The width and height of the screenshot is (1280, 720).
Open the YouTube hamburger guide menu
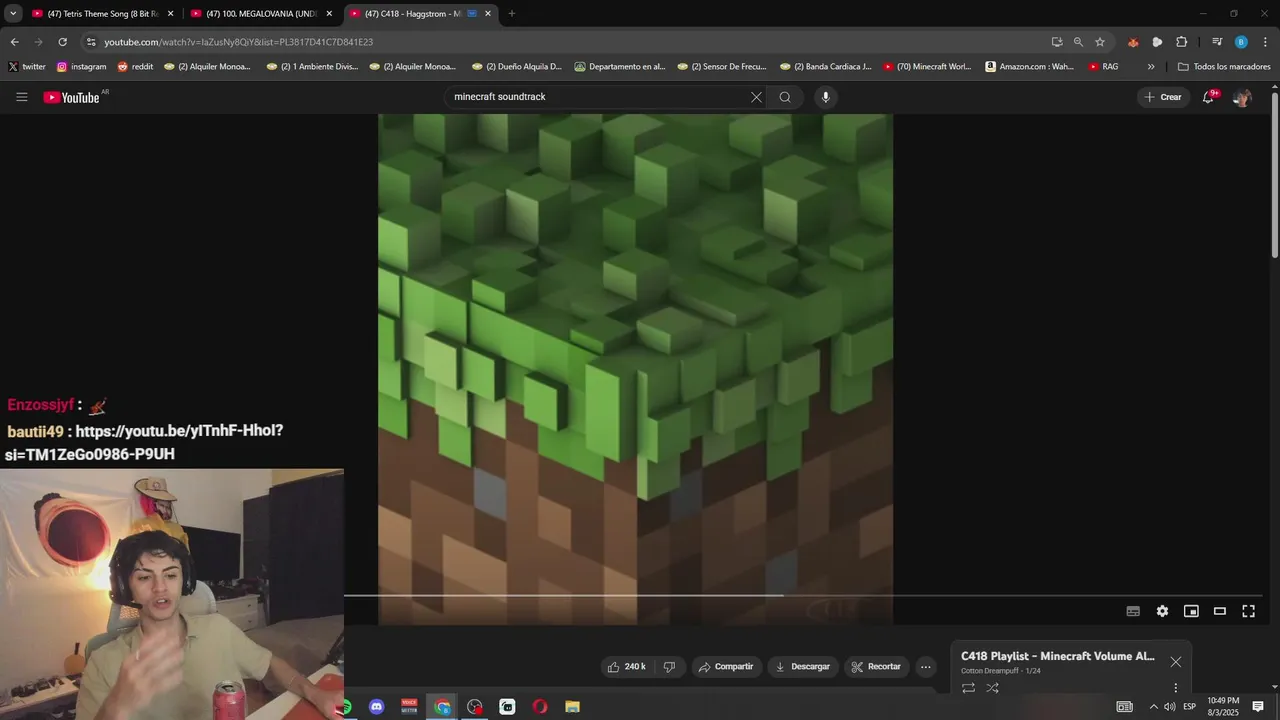(21, 97)
